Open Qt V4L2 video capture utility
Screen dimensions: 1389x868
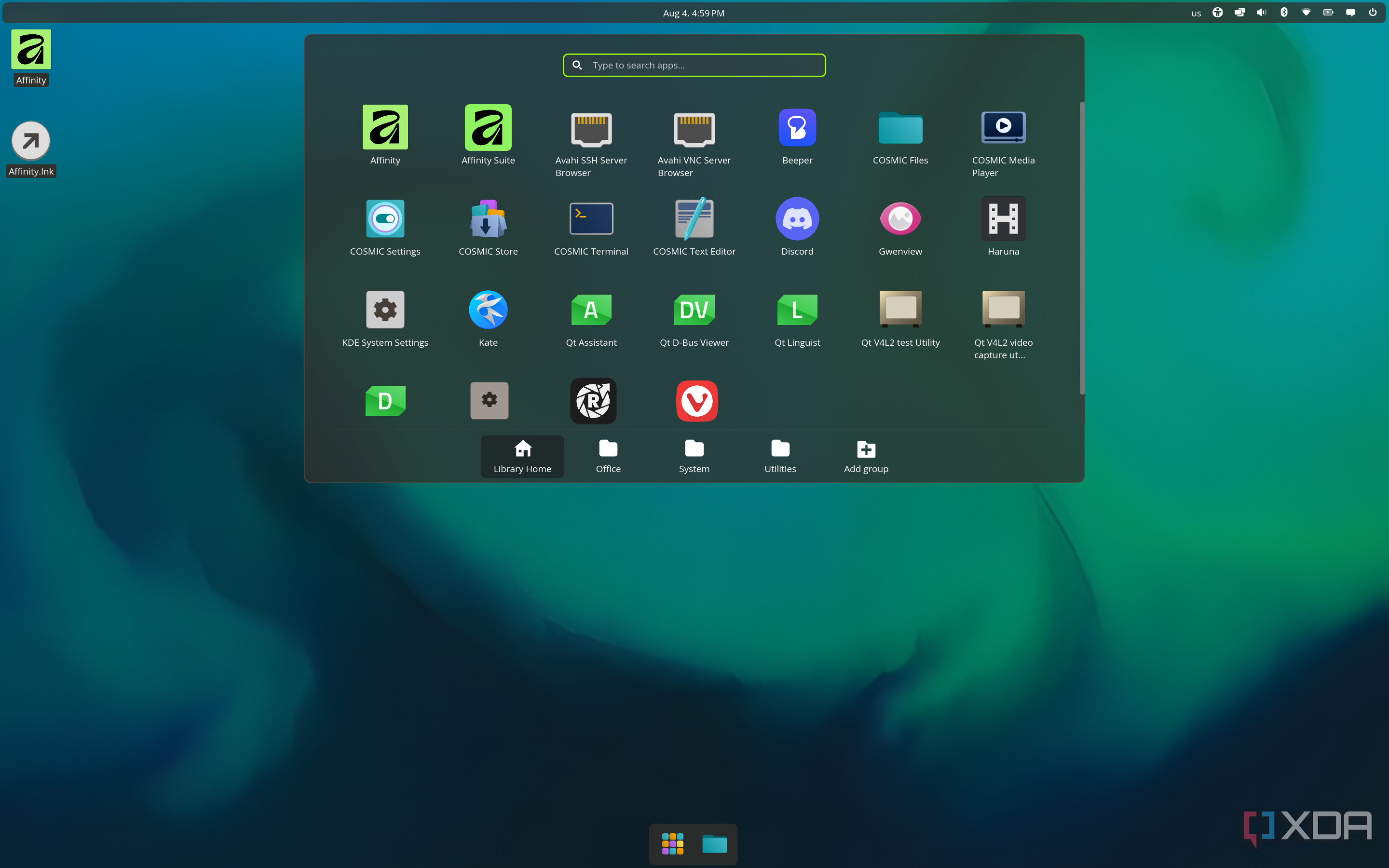point(1003,325)
